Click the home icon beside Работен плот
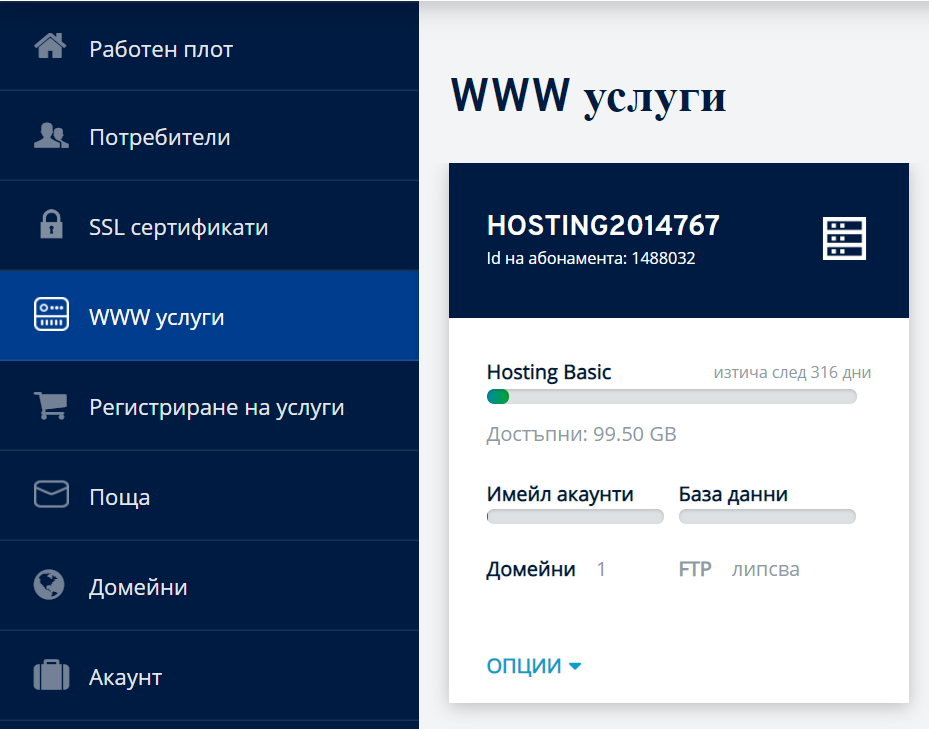The height and width of the screenshot is (729, 929). [x=50, y=46]
